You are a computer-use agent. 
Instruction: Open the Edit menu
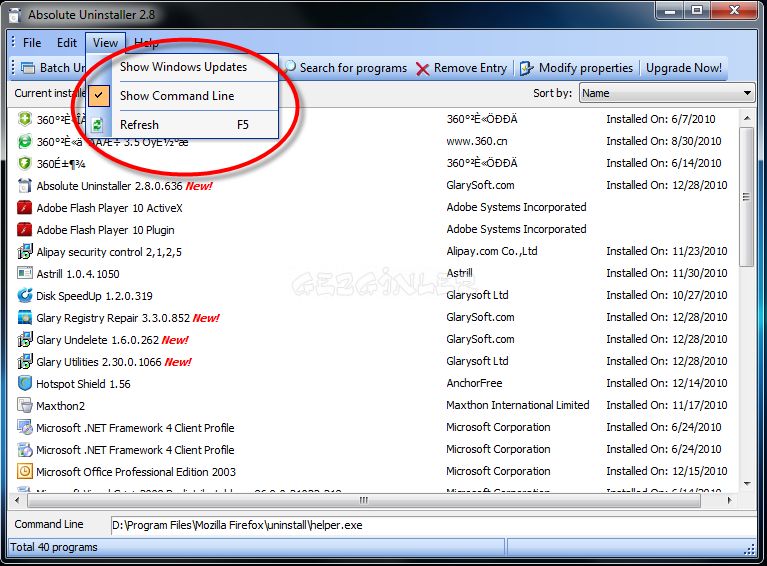[x=67, y=43]
